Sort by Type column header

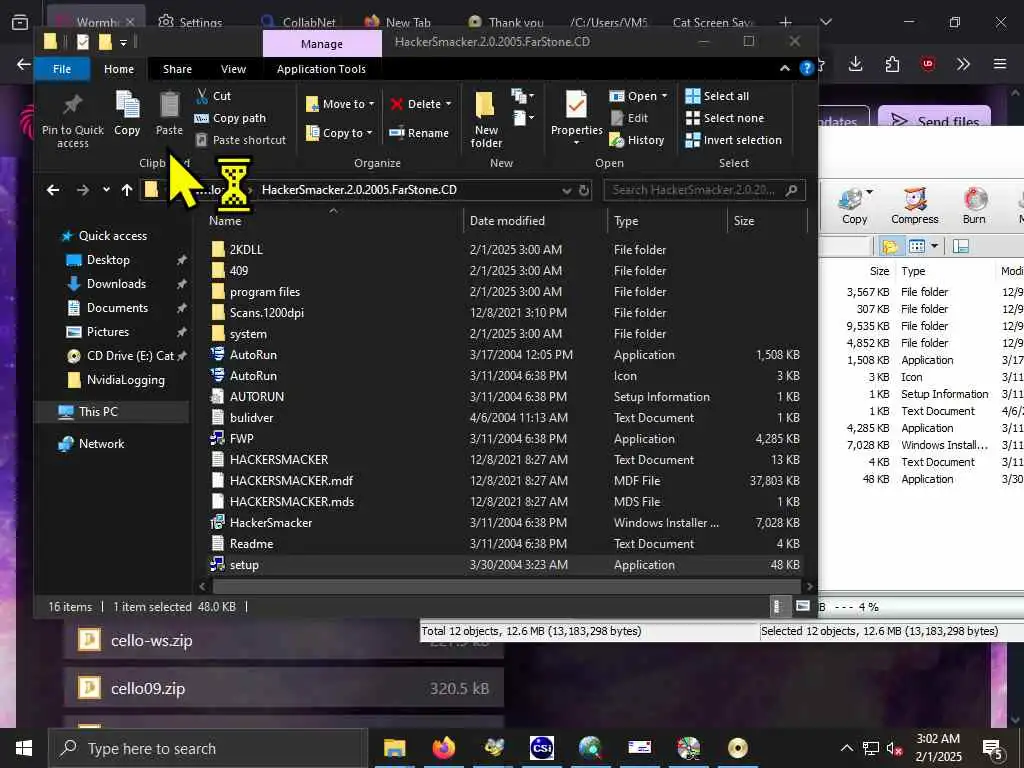click(626, 221)
